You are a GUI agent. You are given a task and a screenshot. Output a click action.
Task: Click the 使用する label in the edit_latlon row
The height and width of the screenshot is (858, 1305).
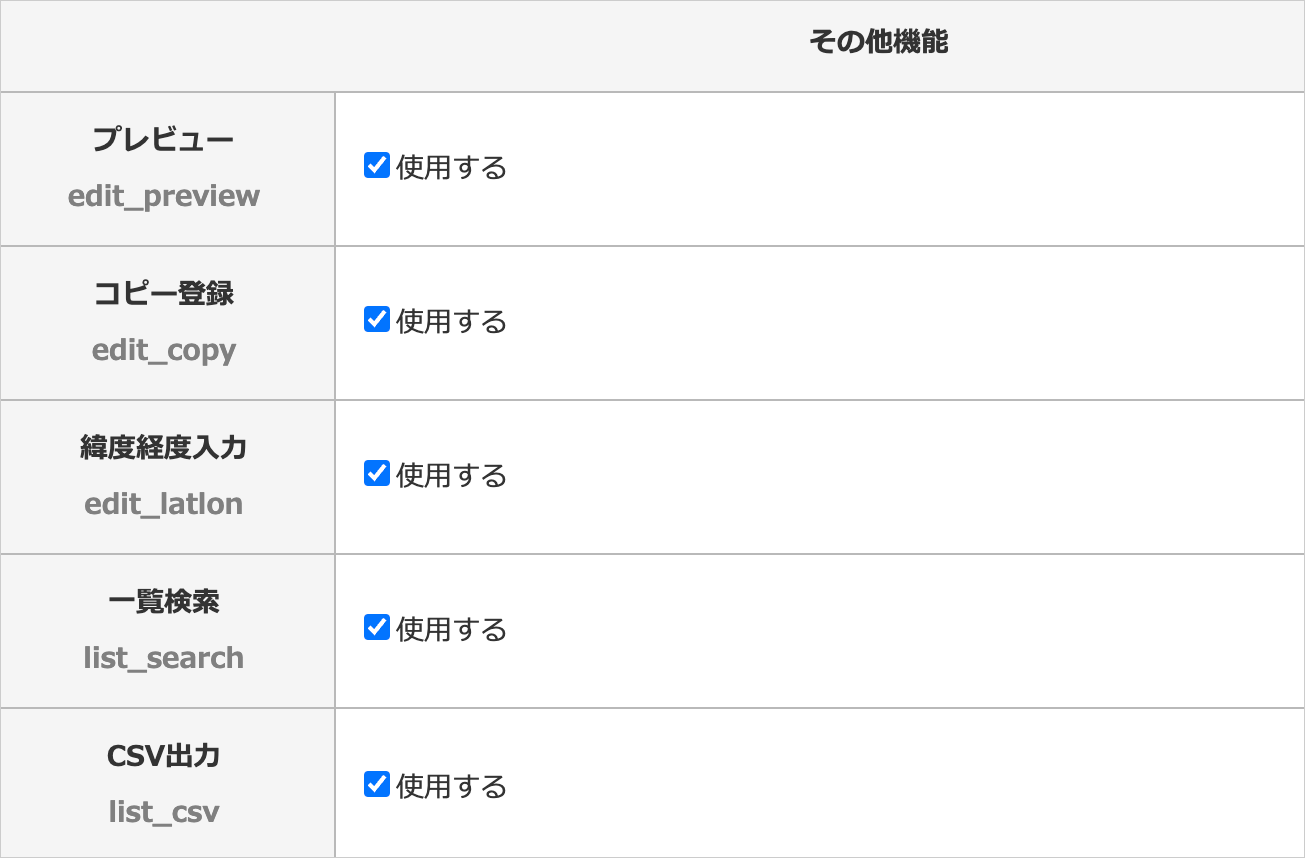point(452,475)
